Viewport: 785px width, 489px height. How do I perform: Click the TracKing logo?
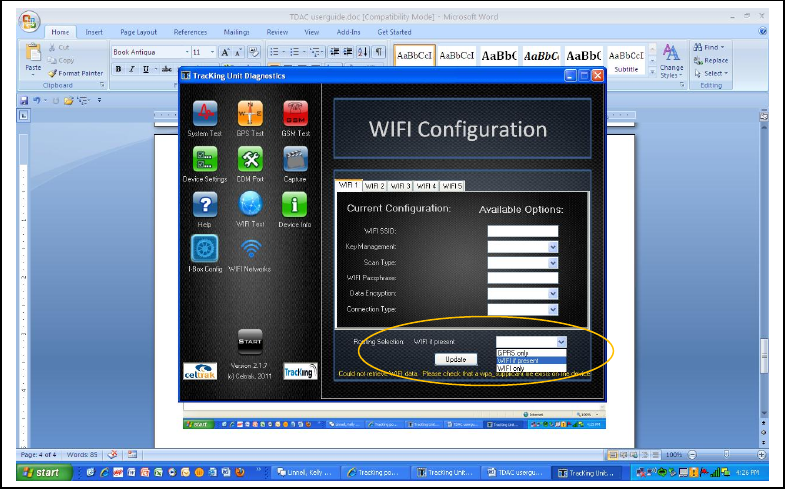pos(300,371)
